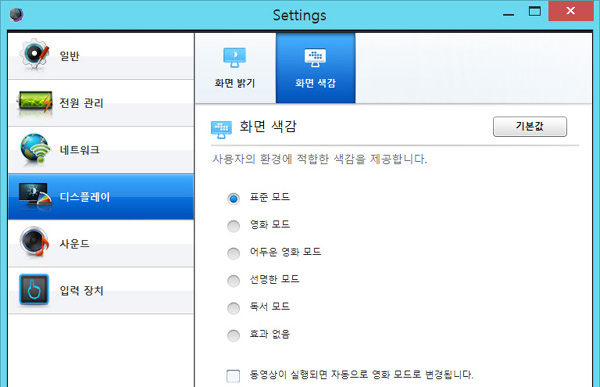The height and width of the screenshot is (387, 600).
Task: Click the 화면 색감 section header icon
Action: click(221, 129)
